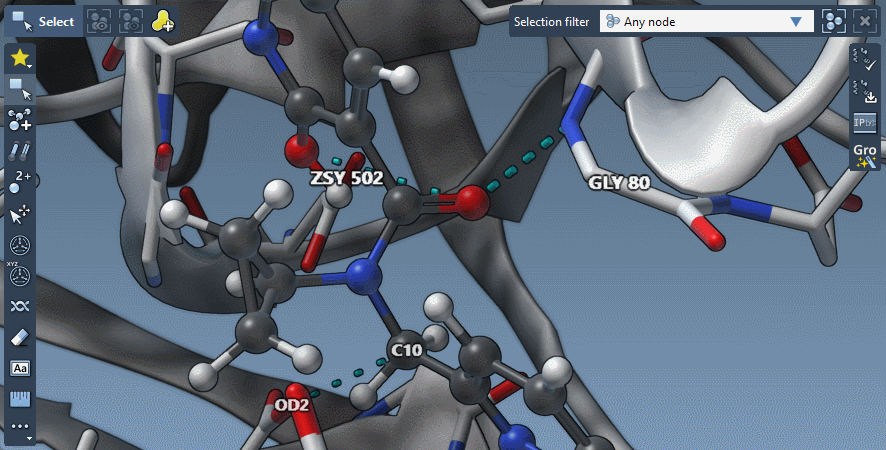This screenshot has height=450, width=886.
Task: Choose the Aa text label tool
Action: [20, 368]
